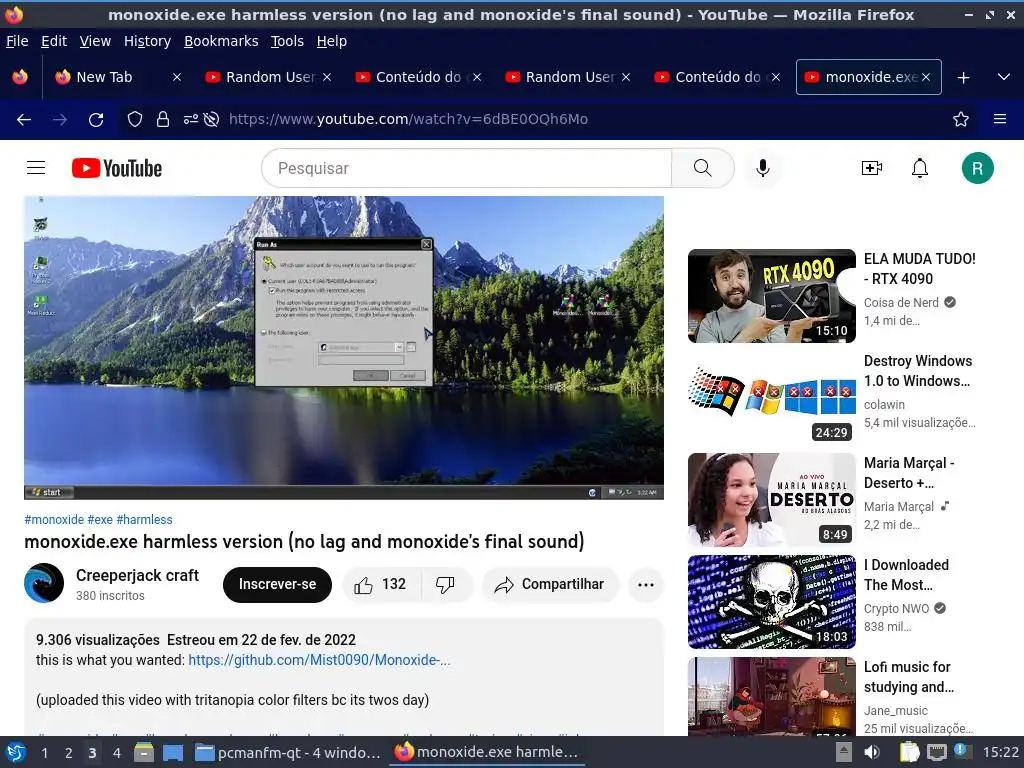Click the Pesquisar search field
1024x768 pixels.
[466, 168]
